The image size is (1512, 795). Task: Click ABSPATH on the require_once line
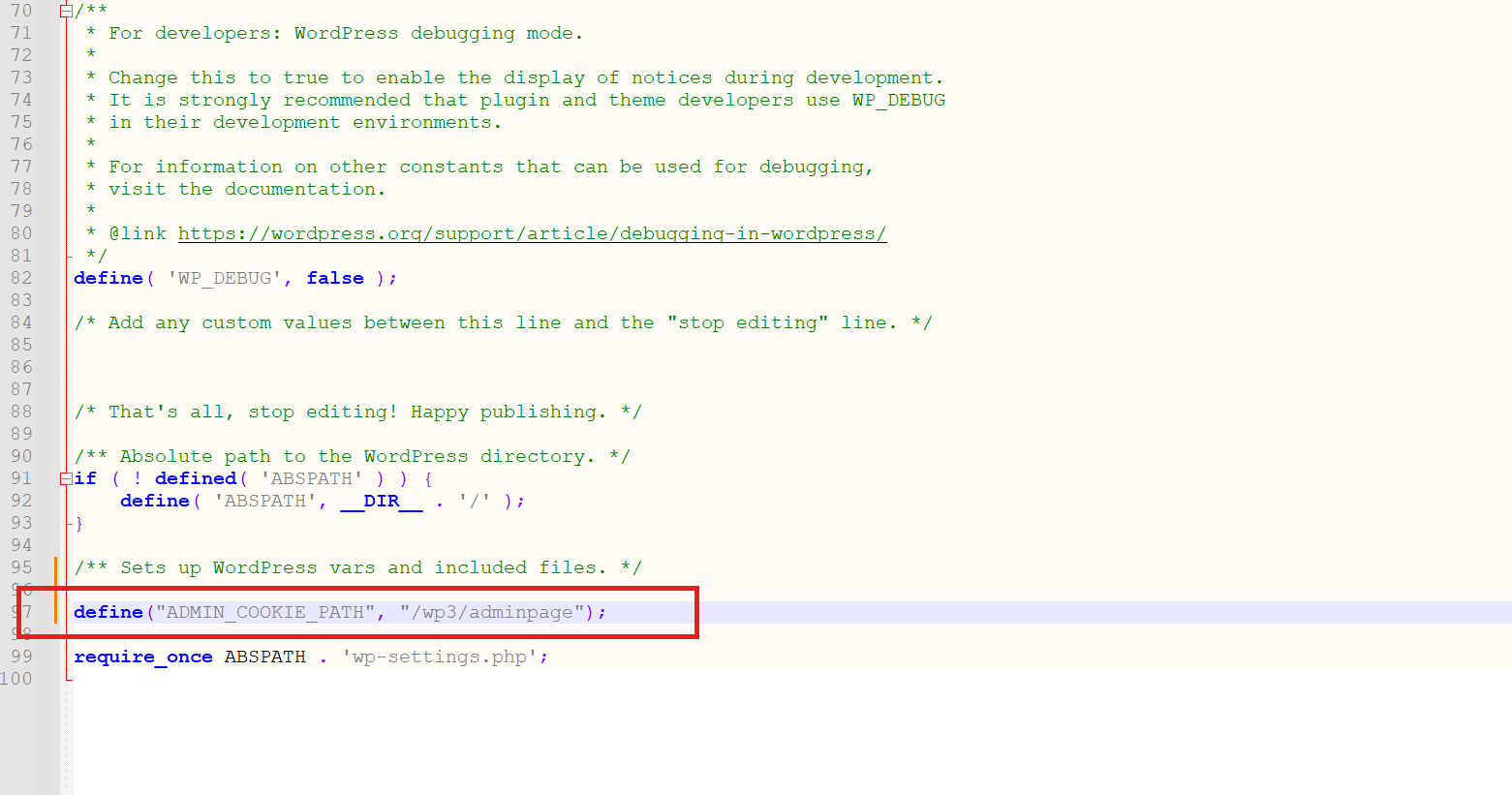[x=264, y=657]
